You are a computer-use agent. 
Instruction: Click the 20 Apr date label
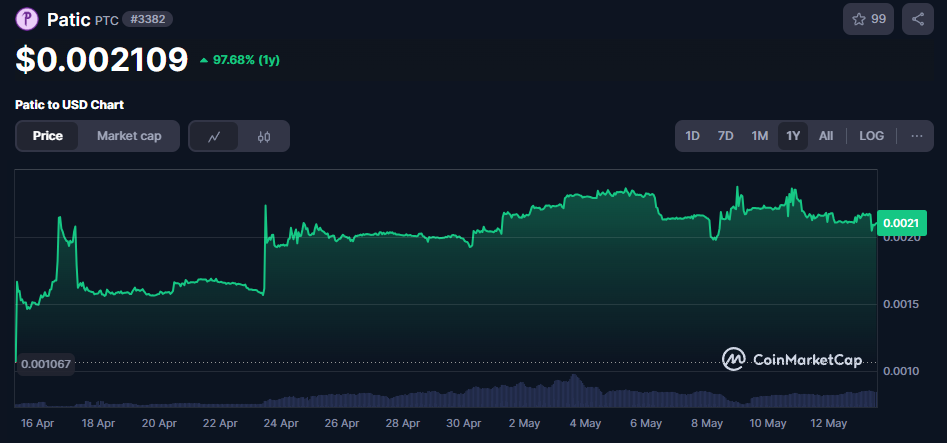coord(159,424)
